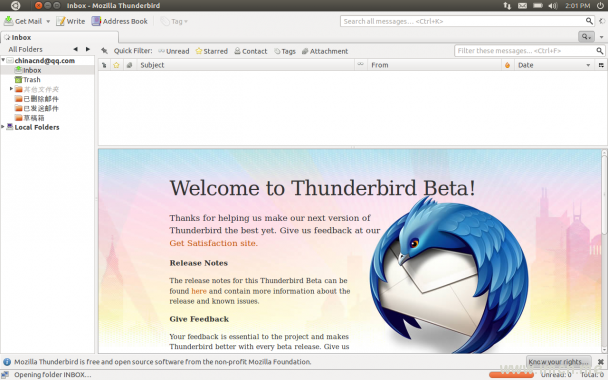
Task: Toggle the quick filter pin icon
Action: click(104, 51)
